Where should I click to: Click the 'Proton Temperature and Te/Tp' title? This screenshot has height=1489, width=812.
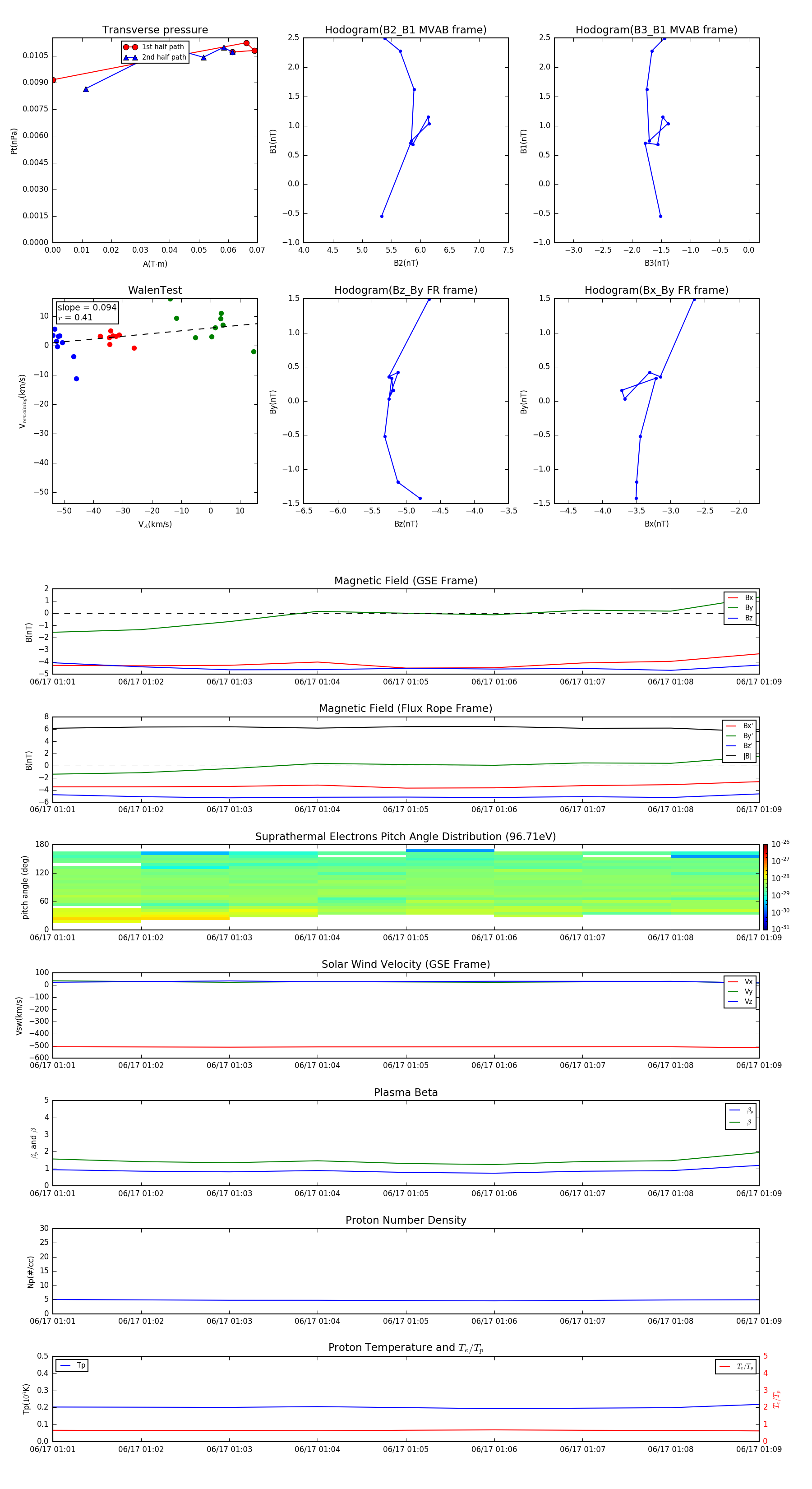point(406,1348)
